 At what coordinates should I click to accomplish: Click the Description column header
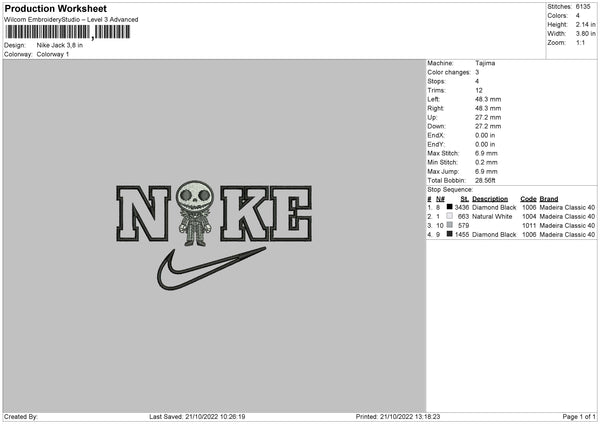[x=490, y=199]
